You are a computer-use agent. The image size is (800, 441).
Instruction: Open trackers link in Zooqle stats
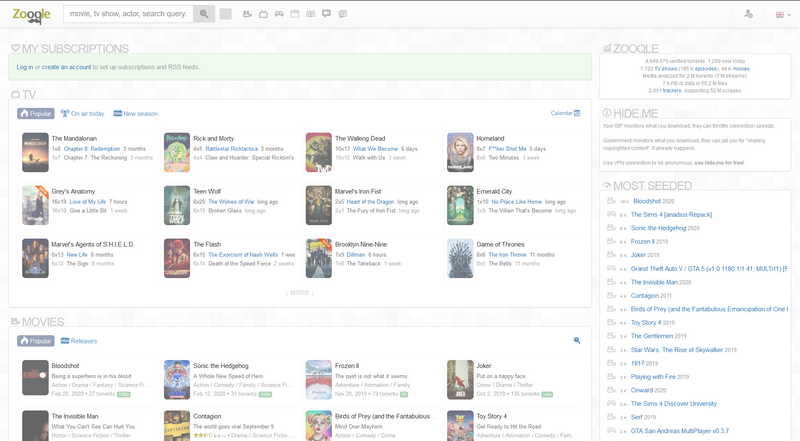[x=672, y=90]
